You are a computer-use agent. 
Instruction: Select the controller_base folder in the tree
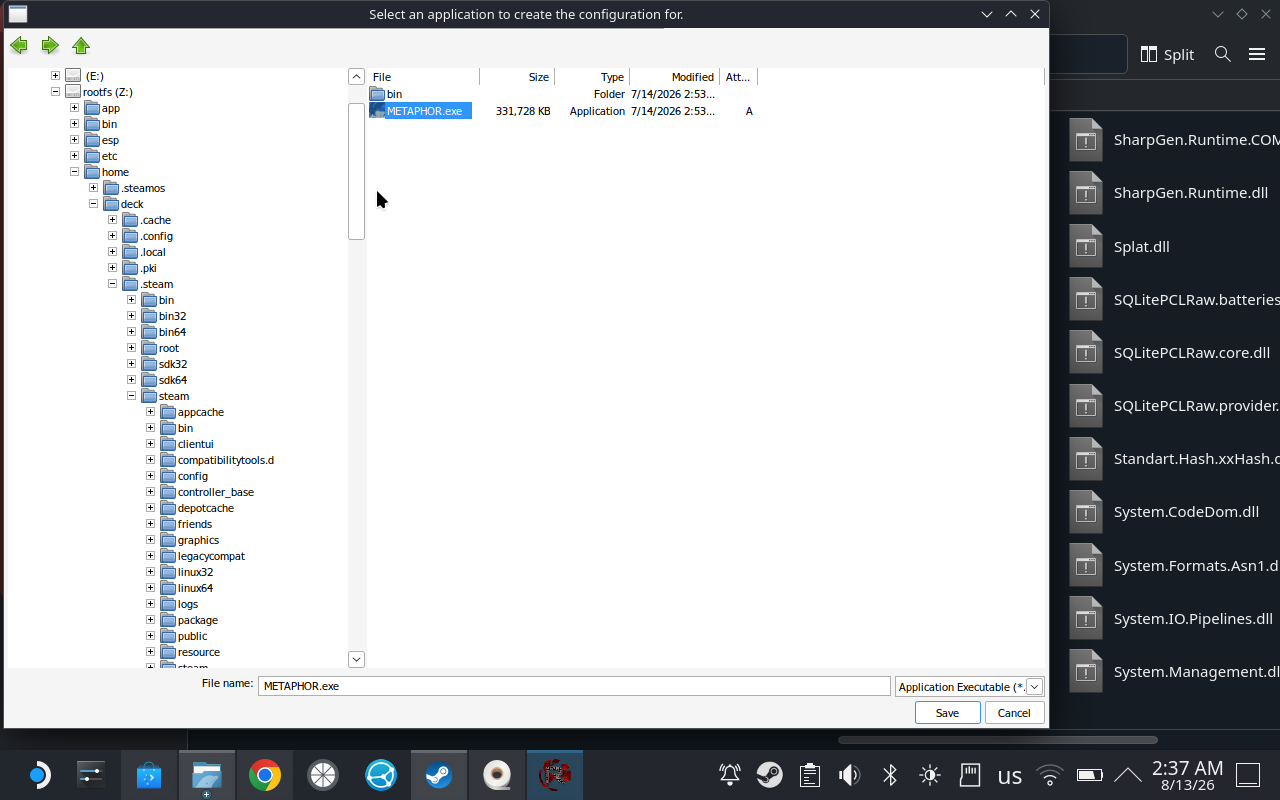[x=215, y=492]
